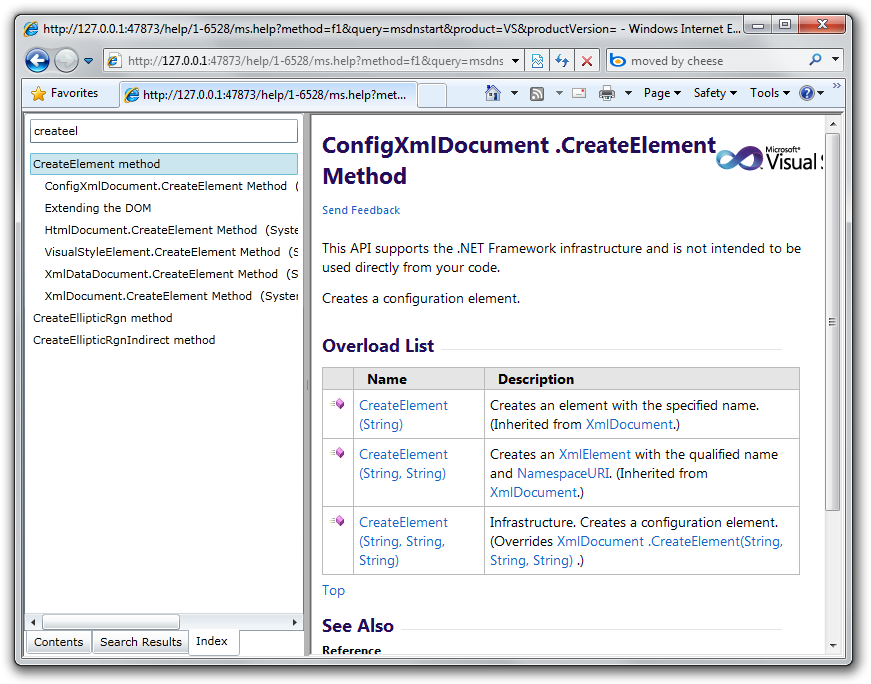Click the RSS feeds icon

click(538, 92)
